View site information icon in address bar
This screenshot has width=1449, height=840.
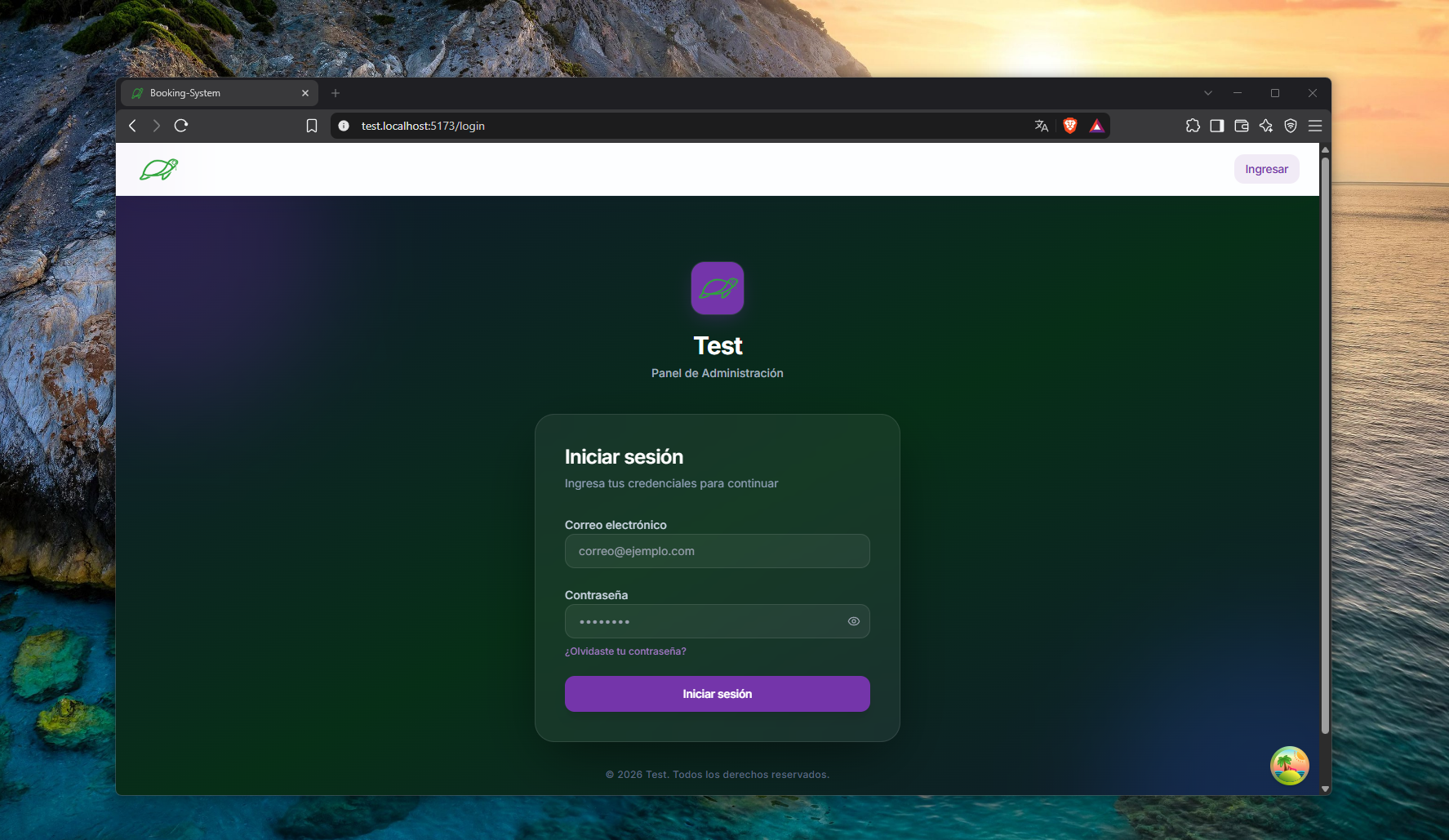(344, 126)
